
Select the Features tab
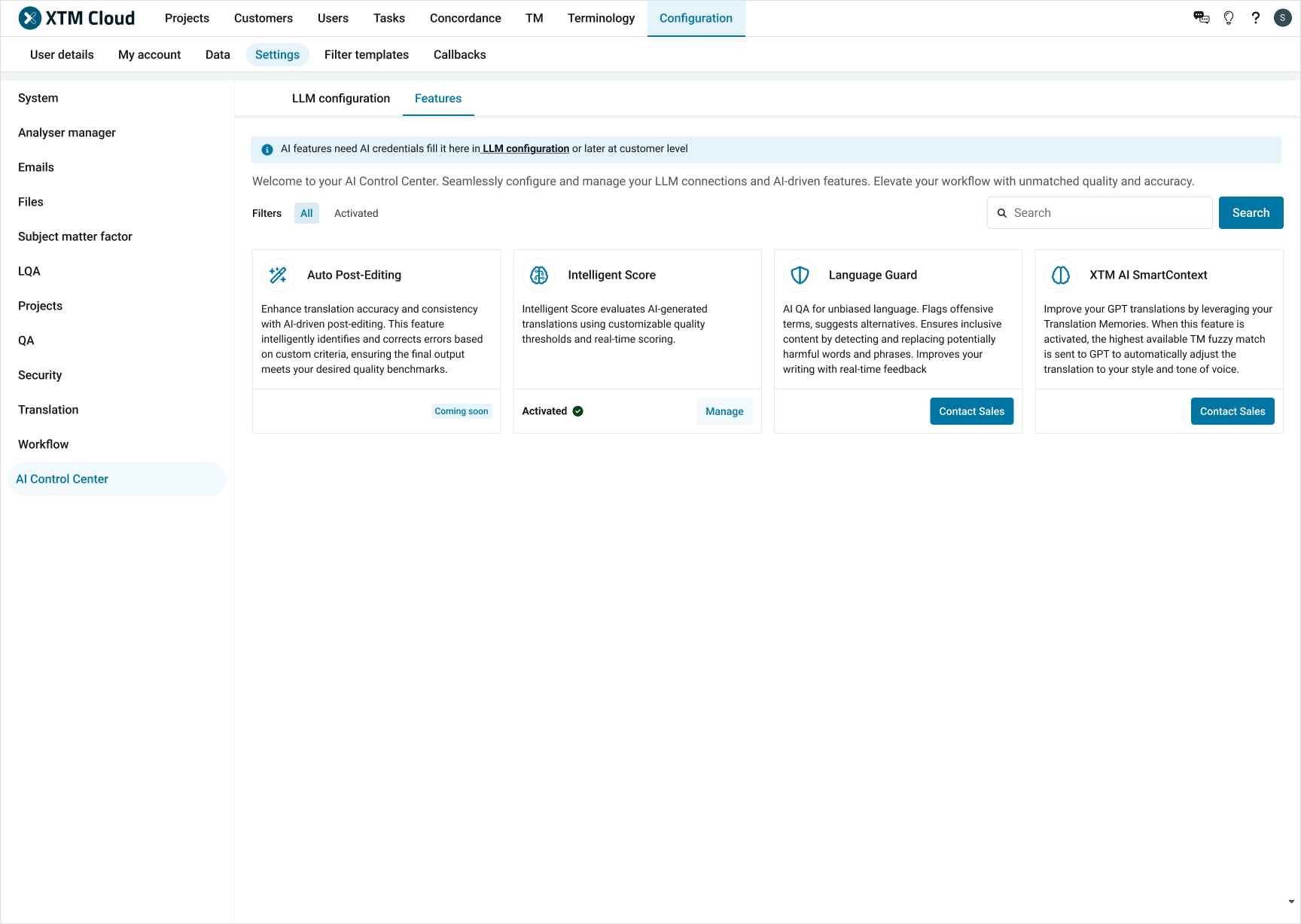click(437, 98)
